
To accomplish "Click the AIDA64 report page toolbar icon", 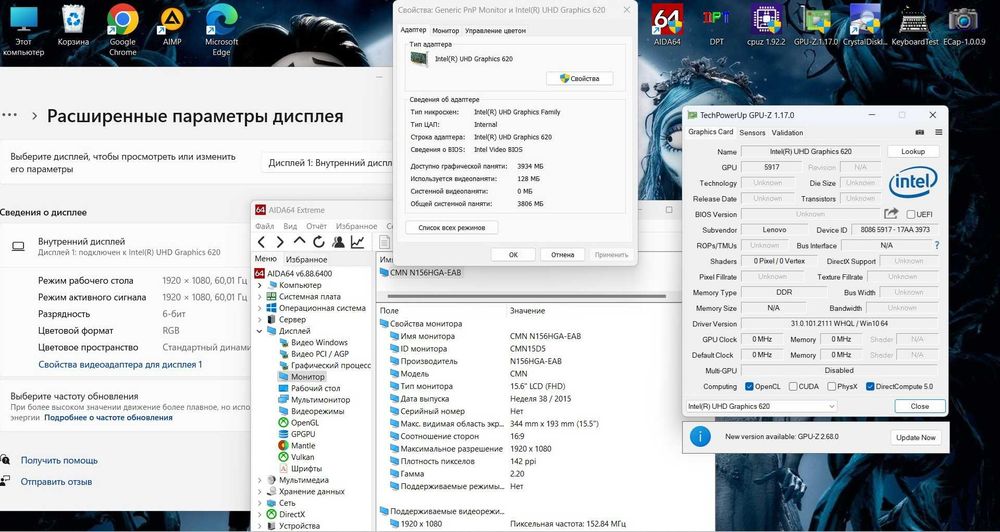I will (x=384, y=242).
